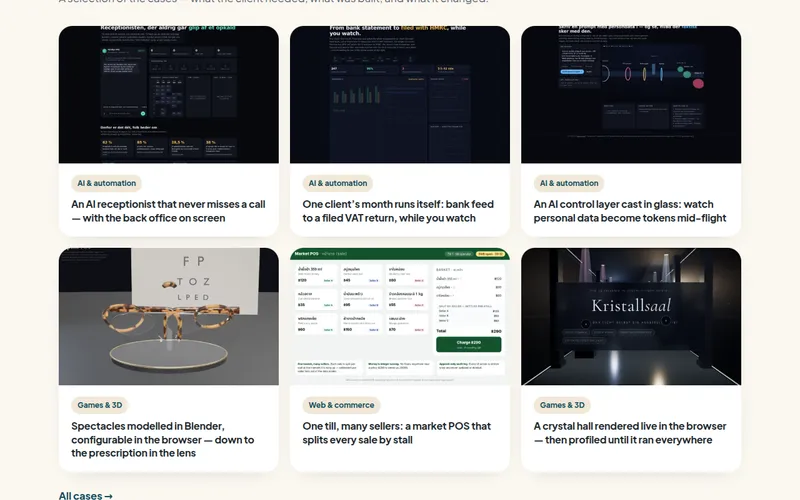Image resolution: width=800 pixels, height=500 pixels.
Task: Open the AI control layer glass thumbnail
Action: coord(631,94)
